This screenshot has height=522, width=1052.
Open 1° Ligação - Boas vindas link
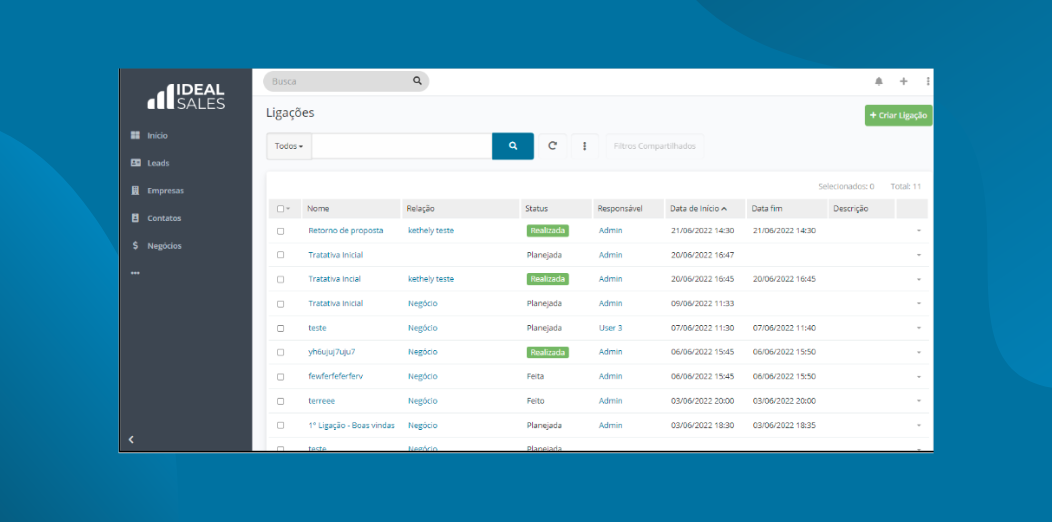351,425
